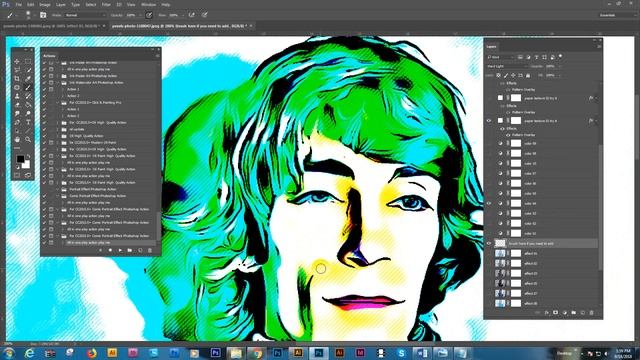Open Firefox from the taskbar
640x360 pixels.
coord(91,353)
